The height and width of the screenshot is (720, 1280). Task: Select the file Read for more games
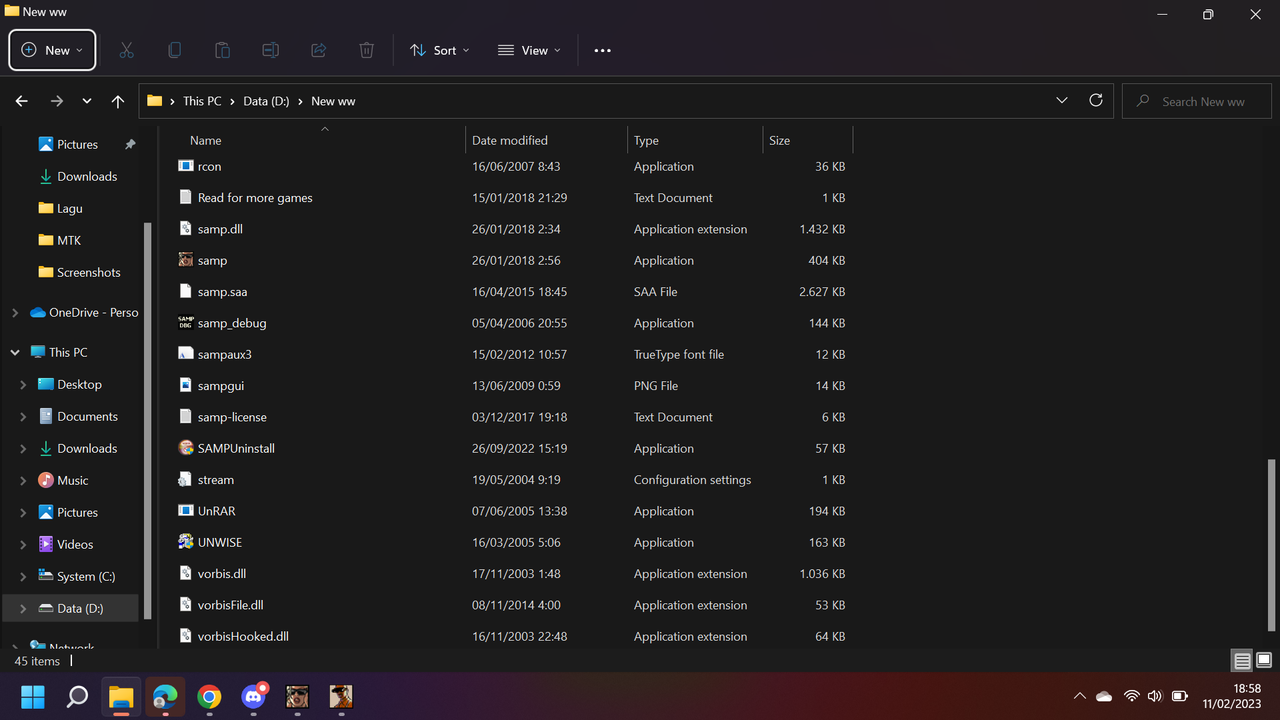(255, 198)
